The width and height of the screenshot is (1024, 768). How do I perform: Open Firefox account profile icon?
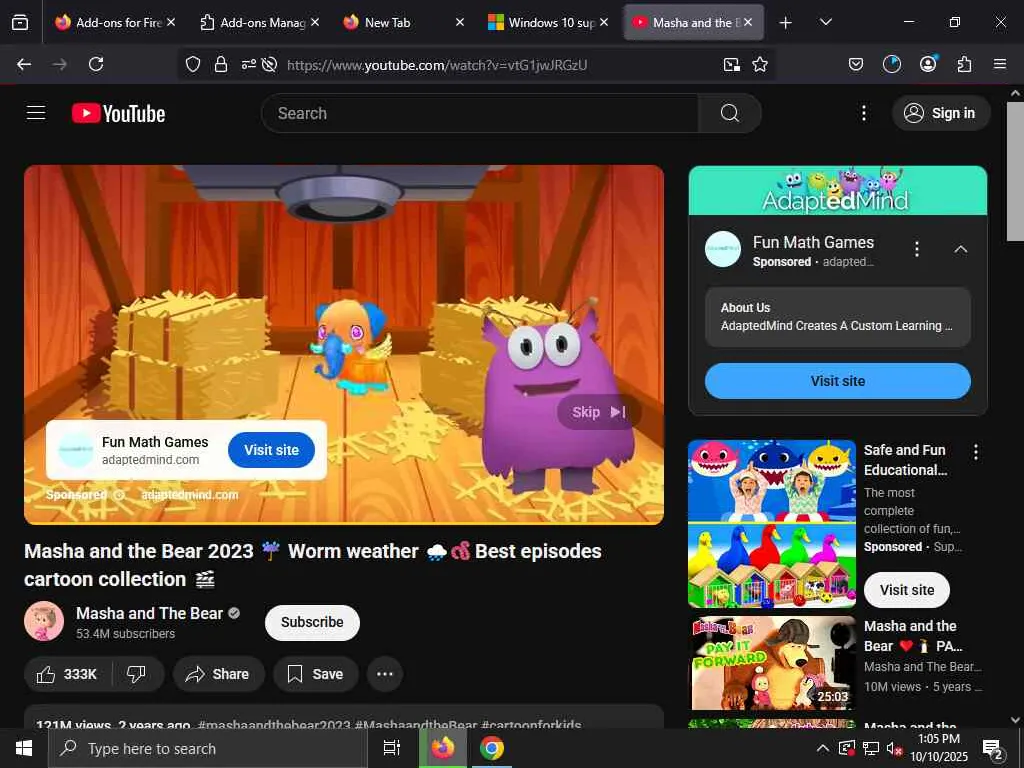928,63
